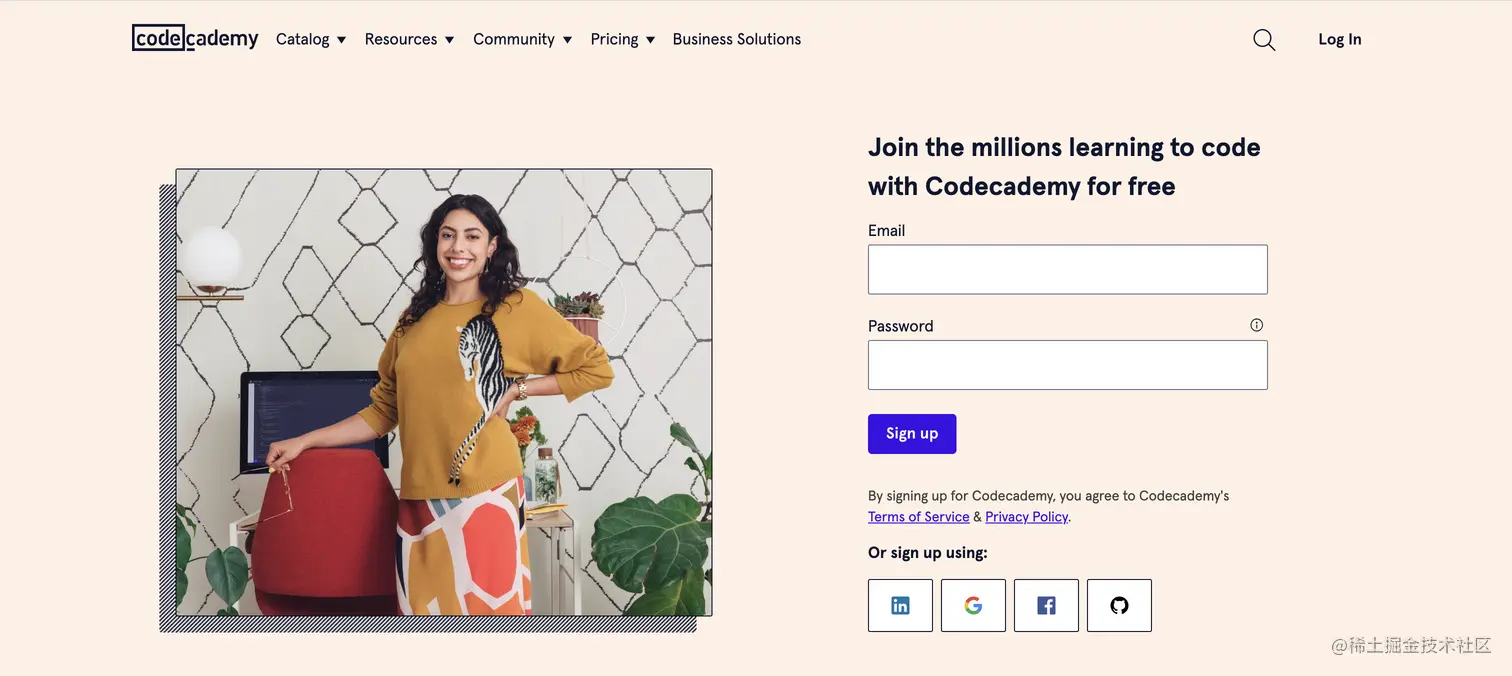The image size is (1512, 676).
Task: Sign up with LinkedIn icon
Action: click(x=900, y=605)
